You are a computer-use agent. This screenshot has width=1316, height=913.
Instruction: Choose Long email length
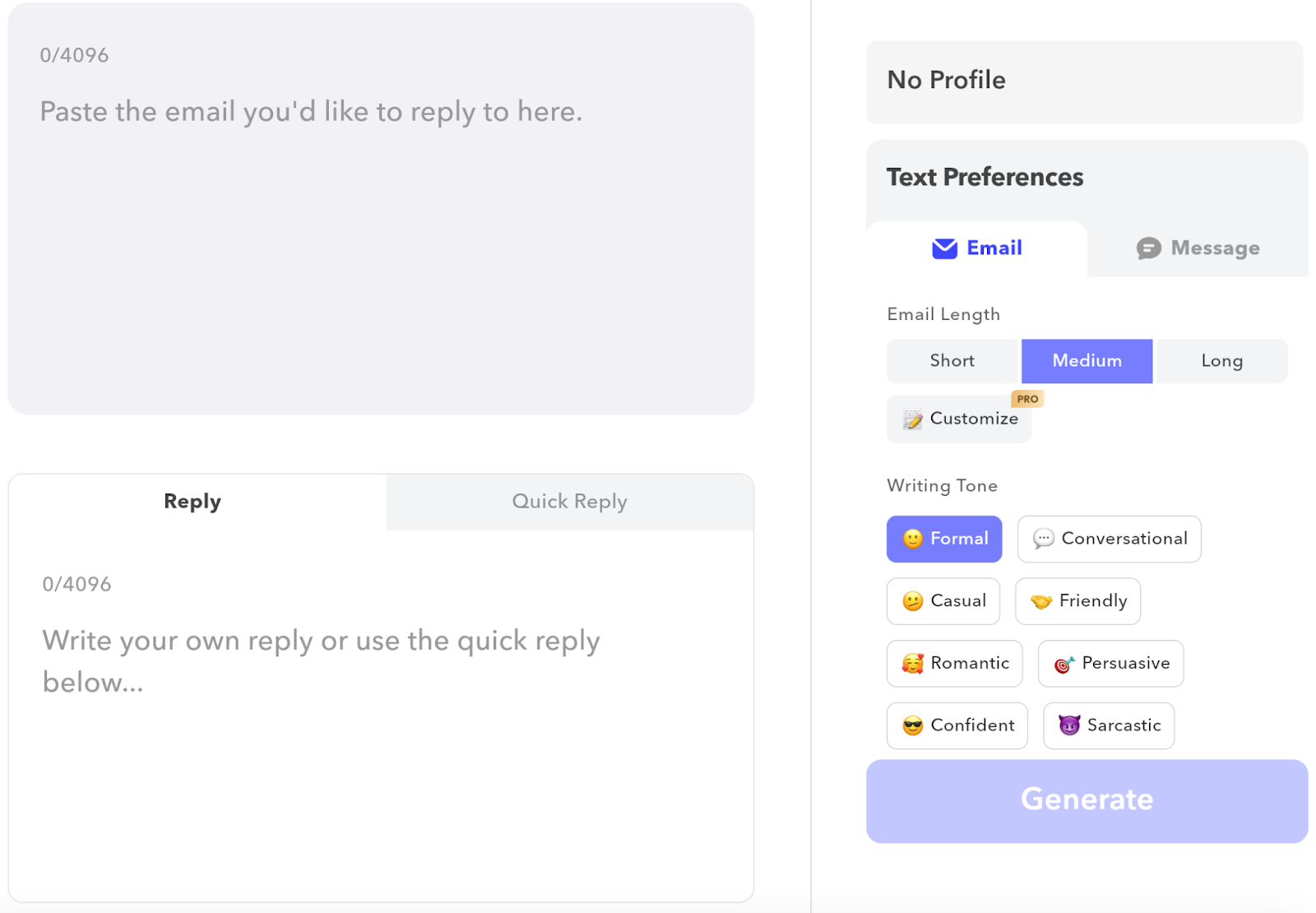click(1221, 361)
